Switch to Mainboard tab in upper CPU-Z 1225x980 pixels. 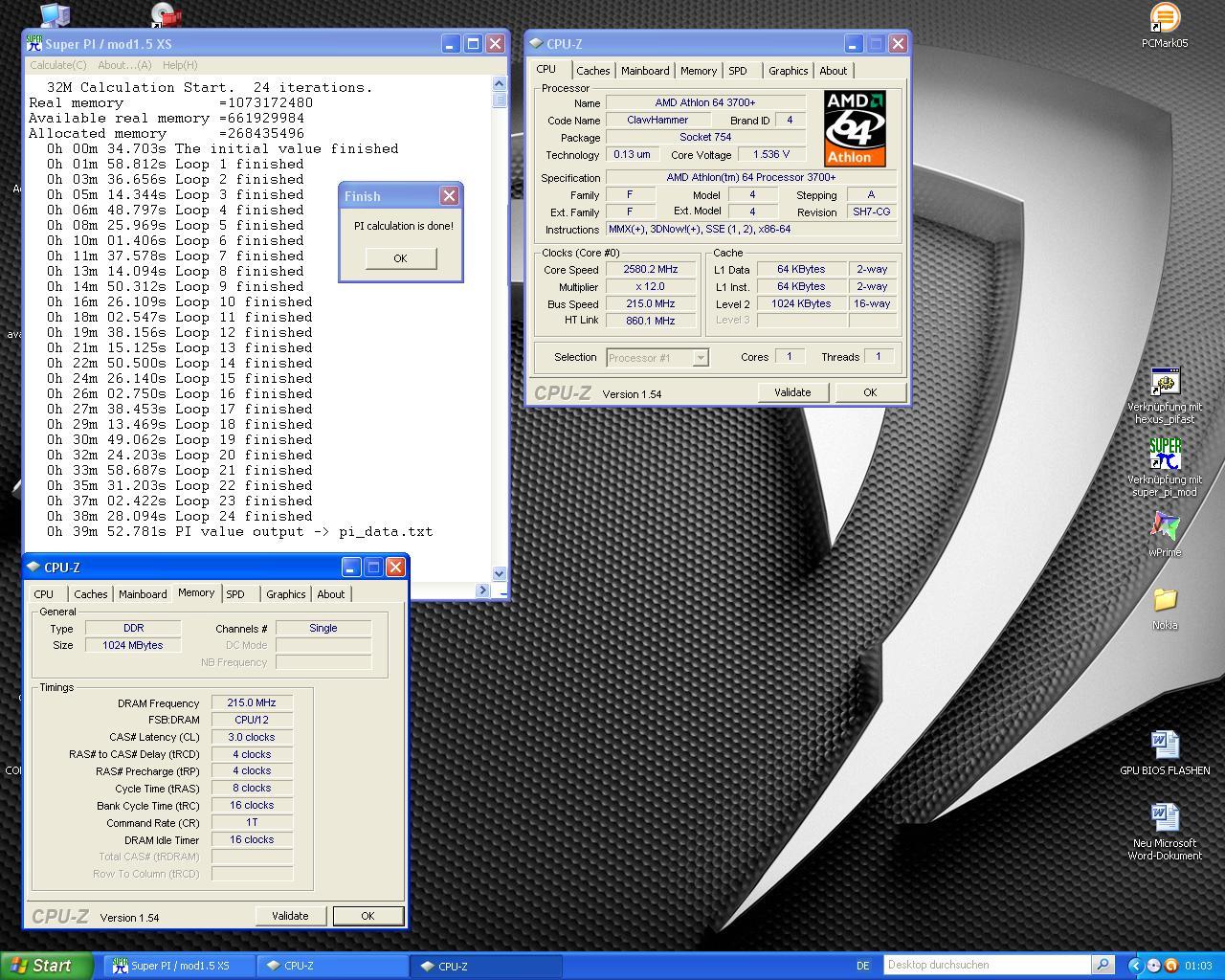coord(645,71)
